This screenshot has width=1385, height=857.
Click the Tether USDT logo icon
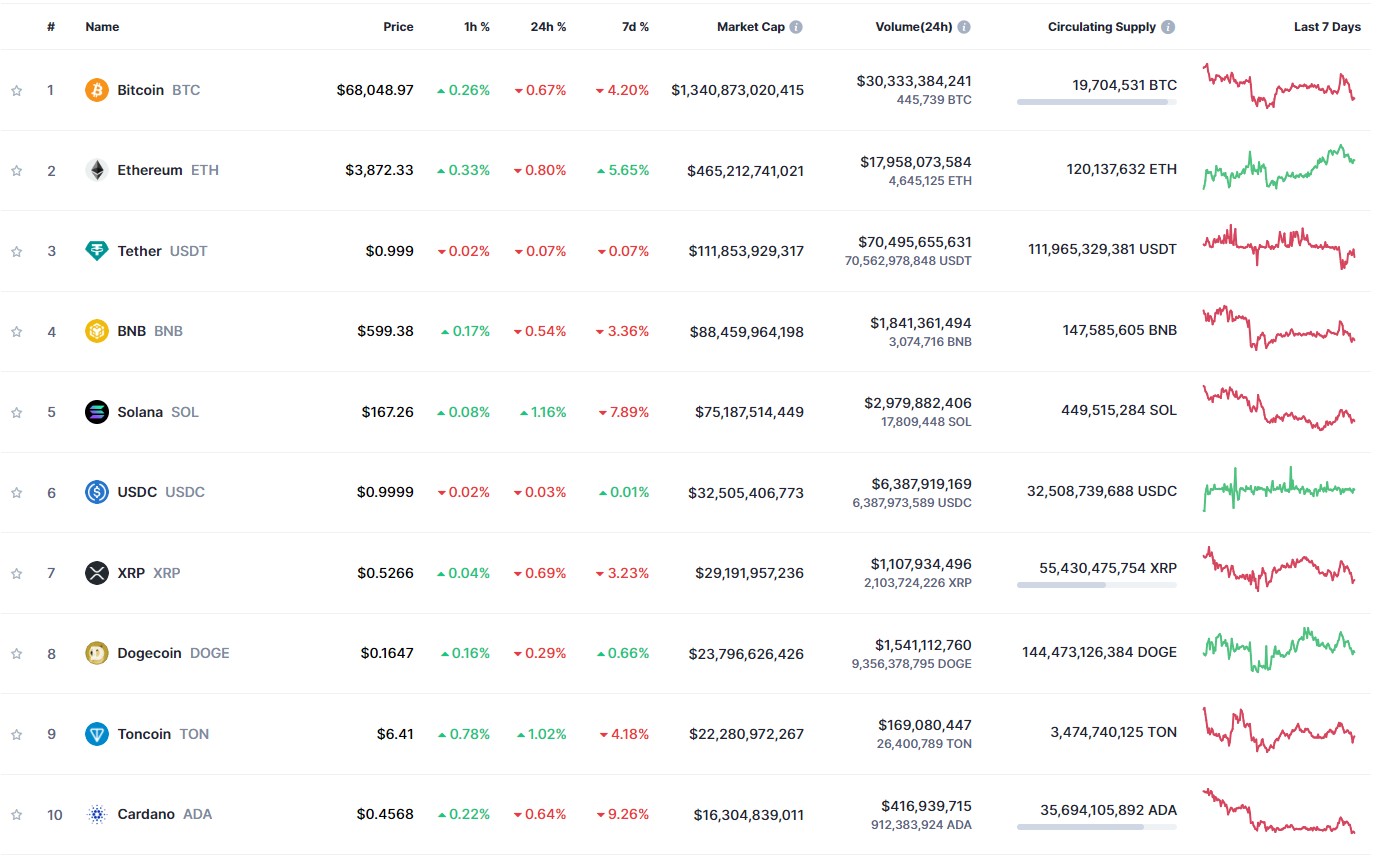(95, 250)
